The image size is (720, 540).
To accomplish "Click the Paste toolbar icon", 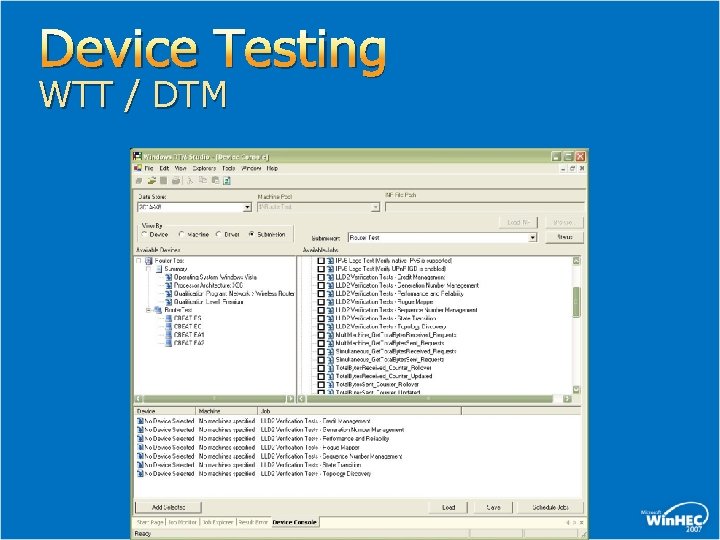I will tap(215, 181).
